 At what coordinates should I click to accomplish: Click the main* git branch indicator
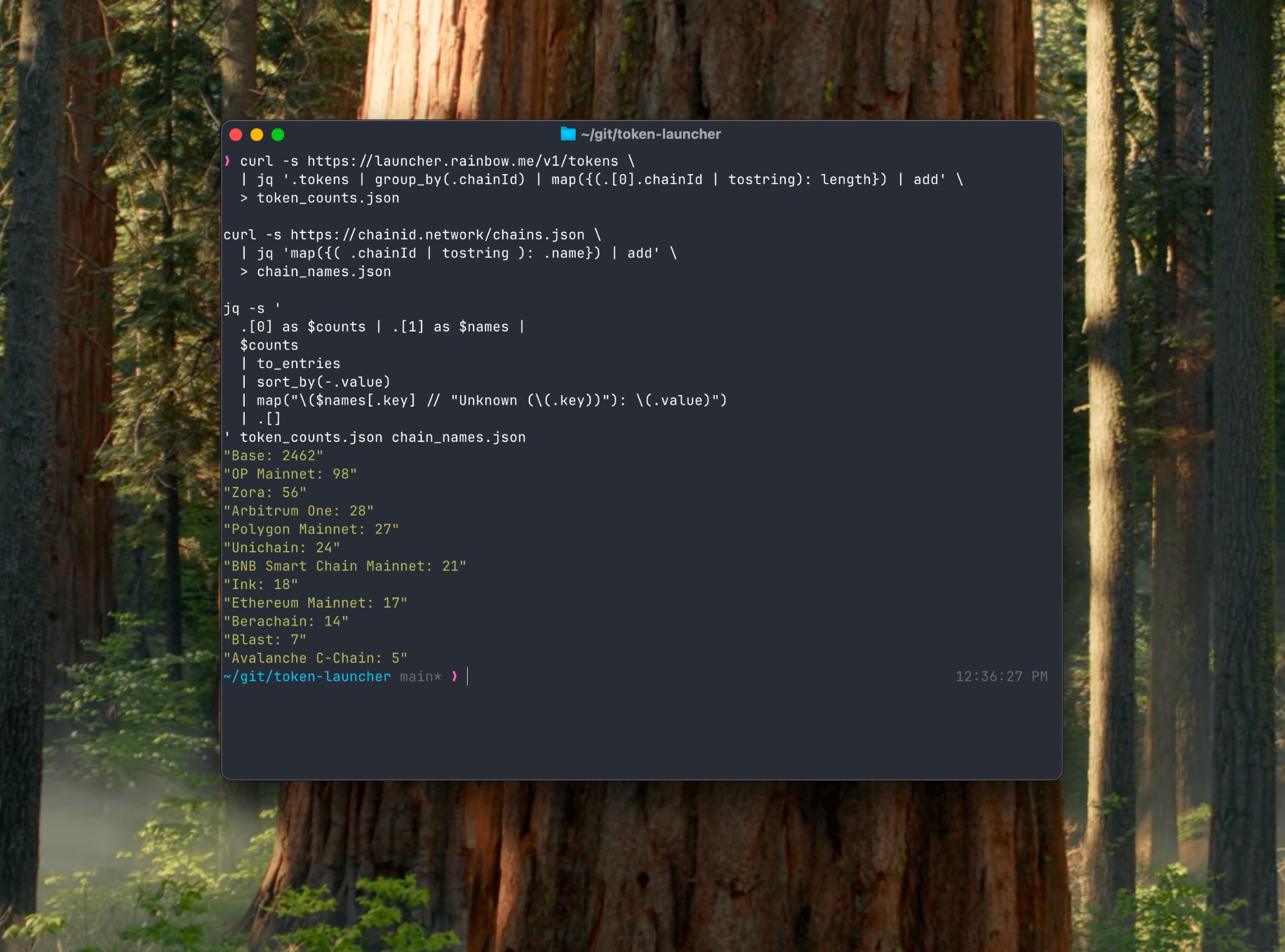coord(420,677)
